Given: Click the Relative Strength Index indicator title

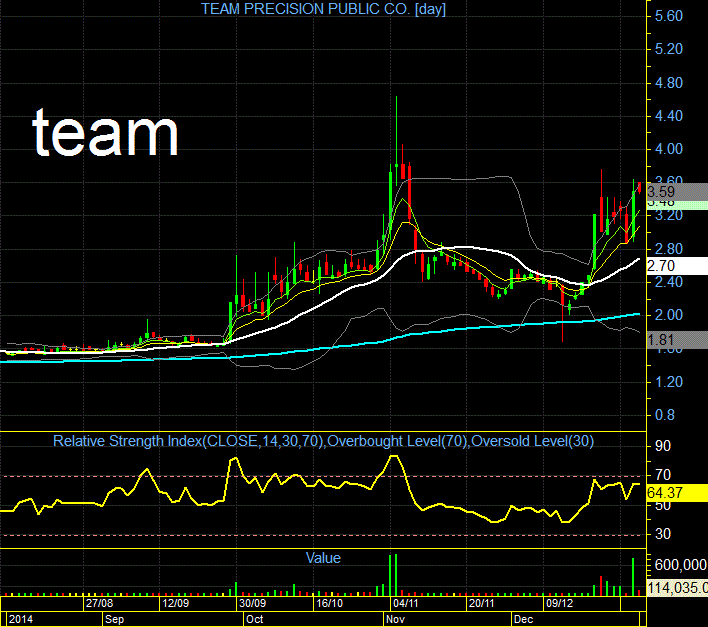Looking at the screenshot, I should tap(323, 441).
